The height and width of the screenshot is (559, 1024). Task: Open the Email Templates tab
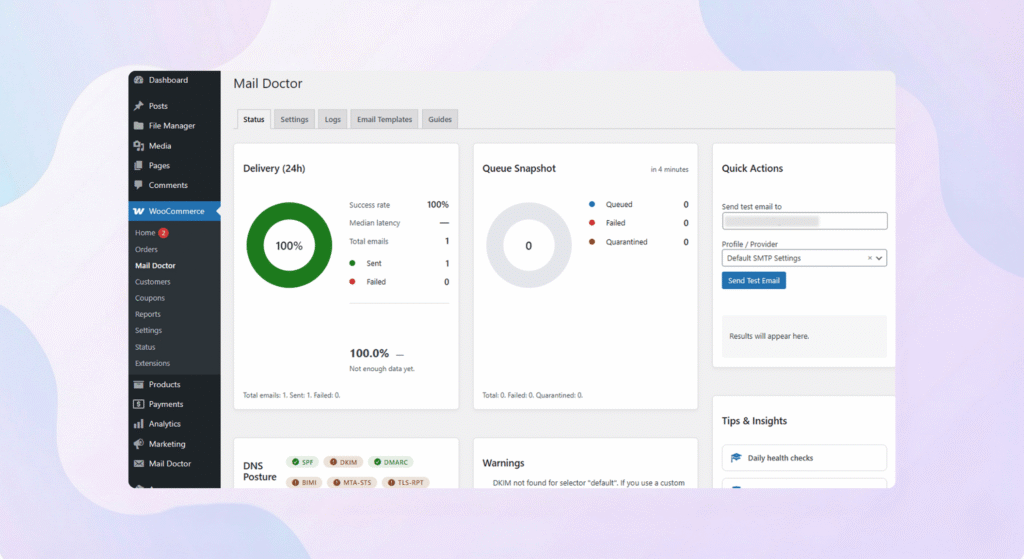(x=384, y=119)
